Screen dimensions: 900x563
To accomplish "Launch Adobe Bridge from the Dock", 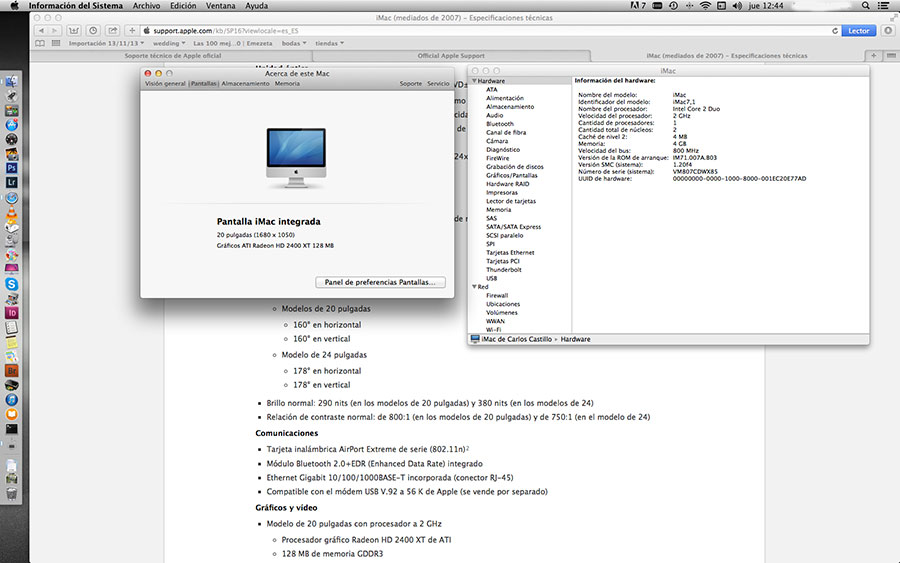I will (11, 371).
